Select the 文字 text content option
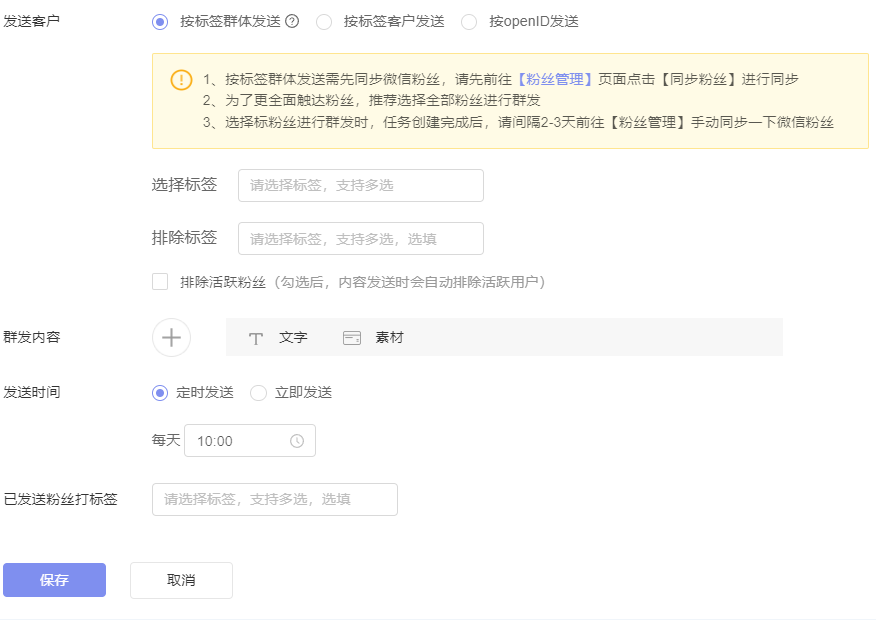Screen dimensions: 876x620 pos(292,338)
